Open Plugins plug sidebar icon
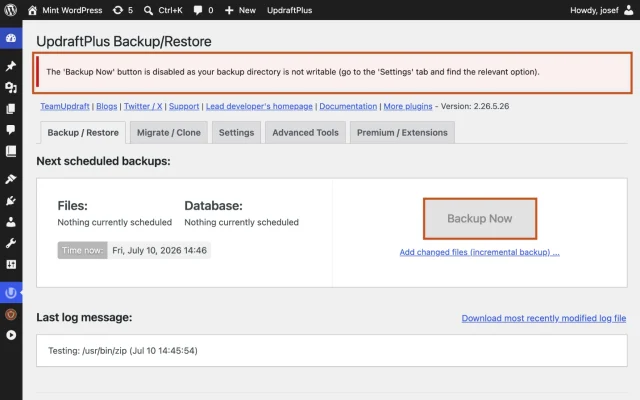This screenshot has height=400, width=640. (x=11, y=200)
